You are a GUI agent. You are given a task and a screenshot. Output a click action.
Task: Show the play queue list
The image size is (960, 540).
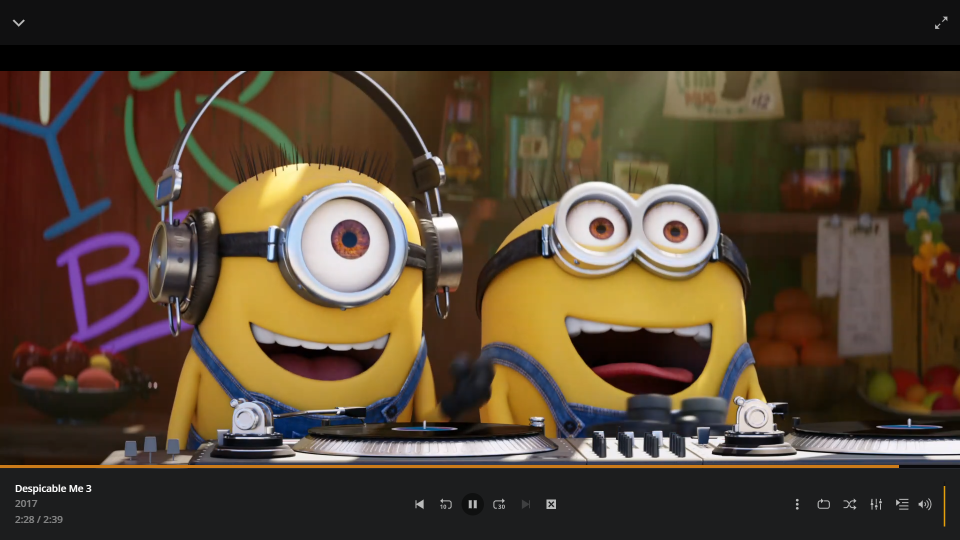pyautogui.click(x=902, y=504)
